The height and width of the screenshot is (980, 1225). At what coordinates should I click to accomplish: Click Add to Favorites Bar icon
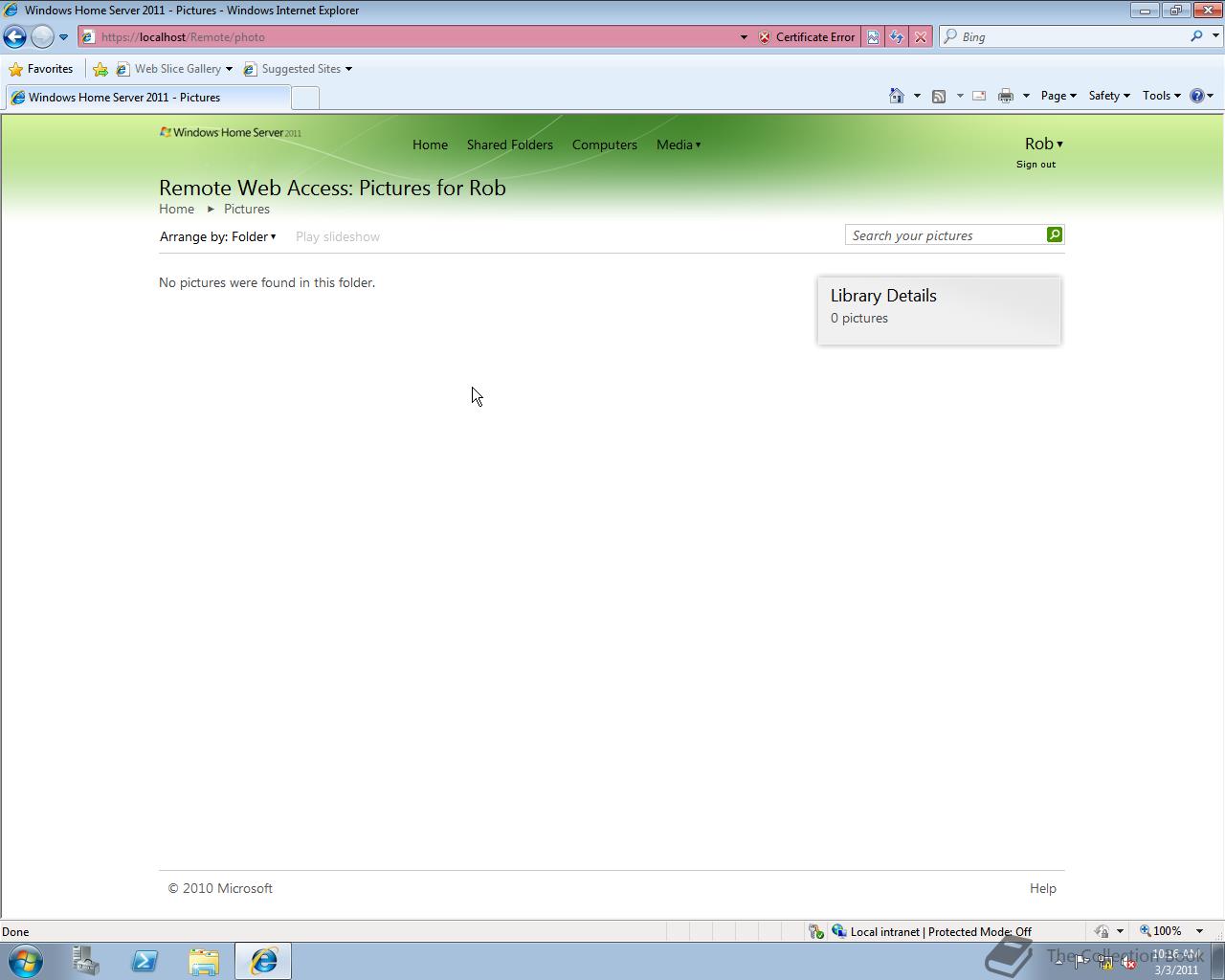(100, 69)
